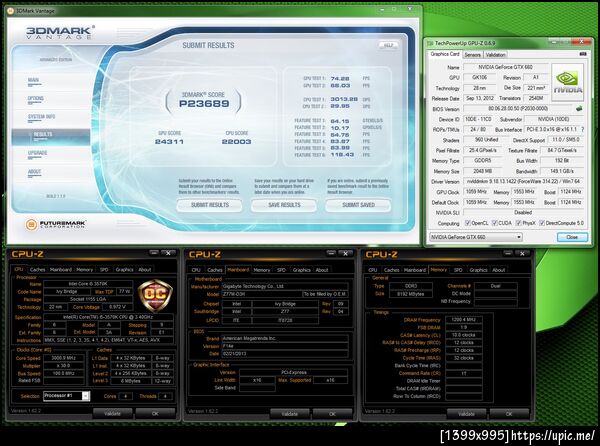
Task: Click the Futuremark logo icon
Action: 31,225
